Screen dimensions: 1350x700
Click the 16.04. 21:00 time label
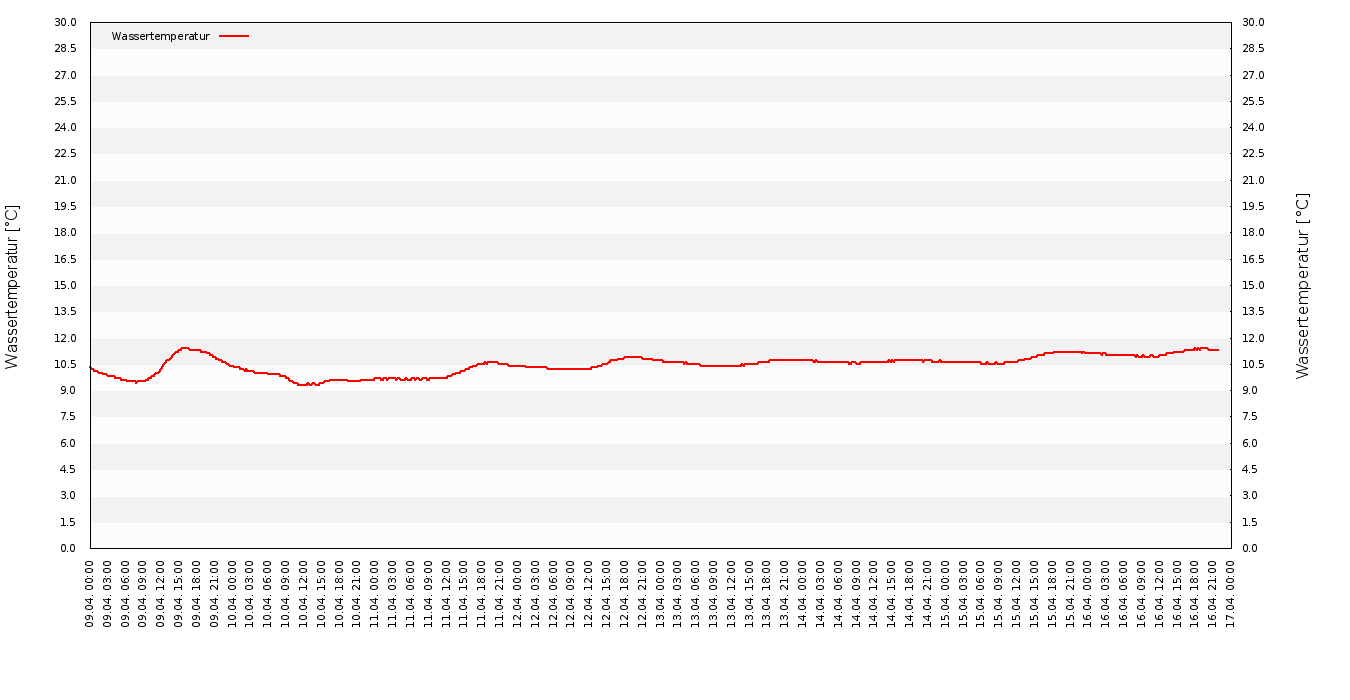[1212, 593]
